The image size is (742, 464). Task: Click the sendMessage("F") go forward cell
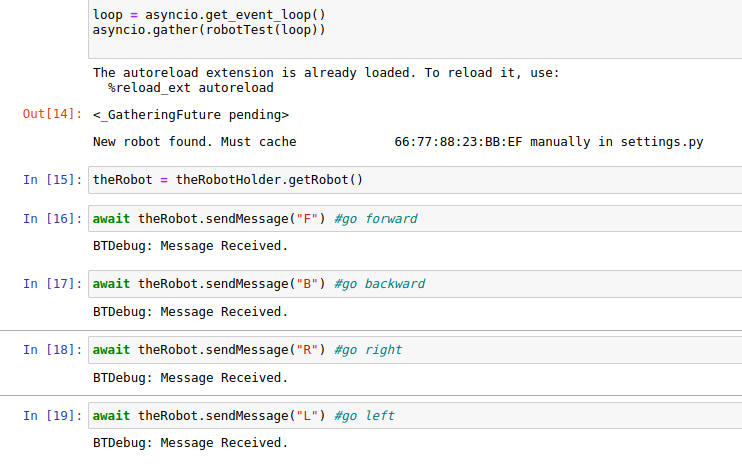coord(415,219)
